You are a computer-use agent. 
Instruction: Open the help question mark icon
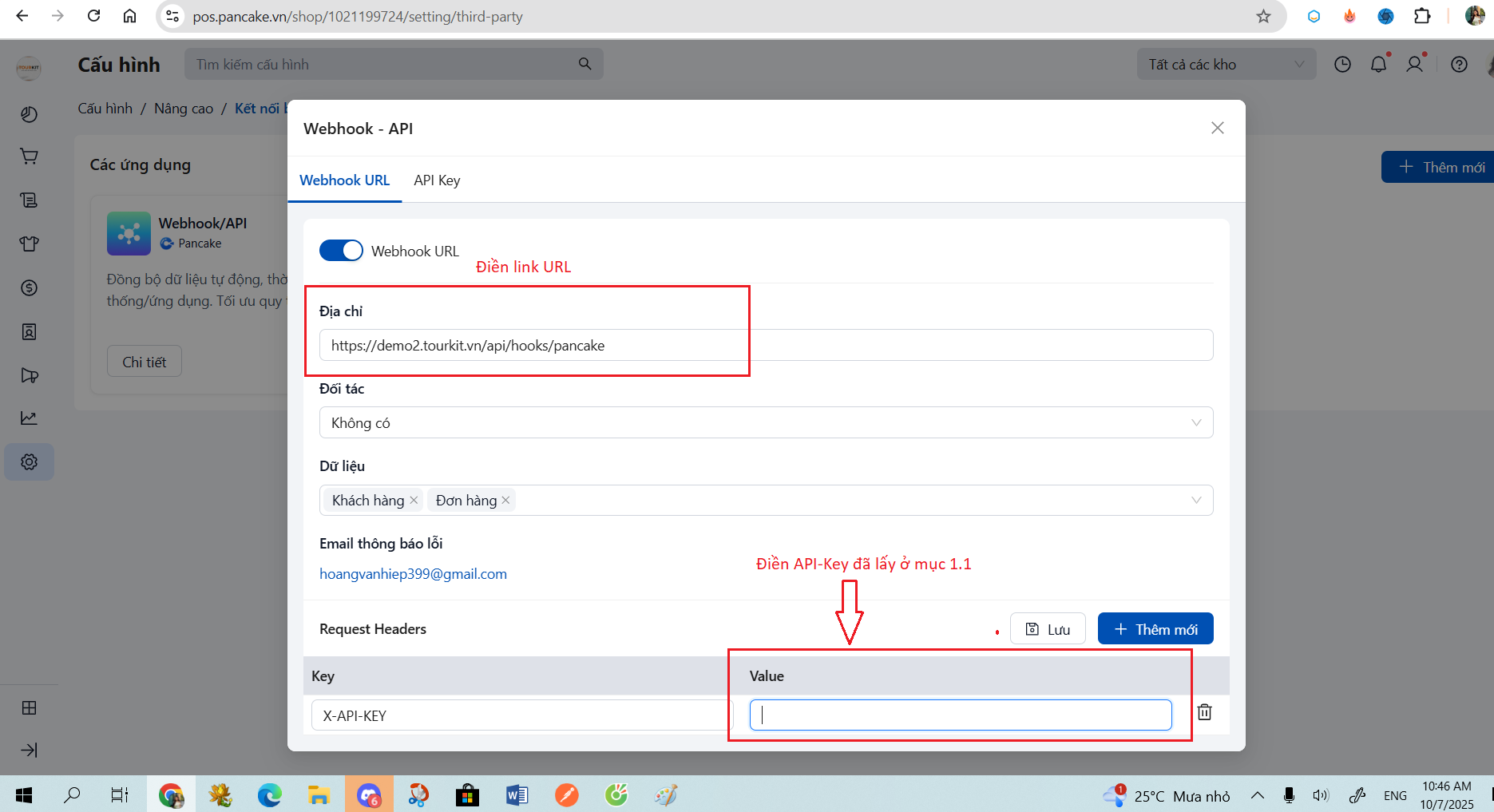1459,65
